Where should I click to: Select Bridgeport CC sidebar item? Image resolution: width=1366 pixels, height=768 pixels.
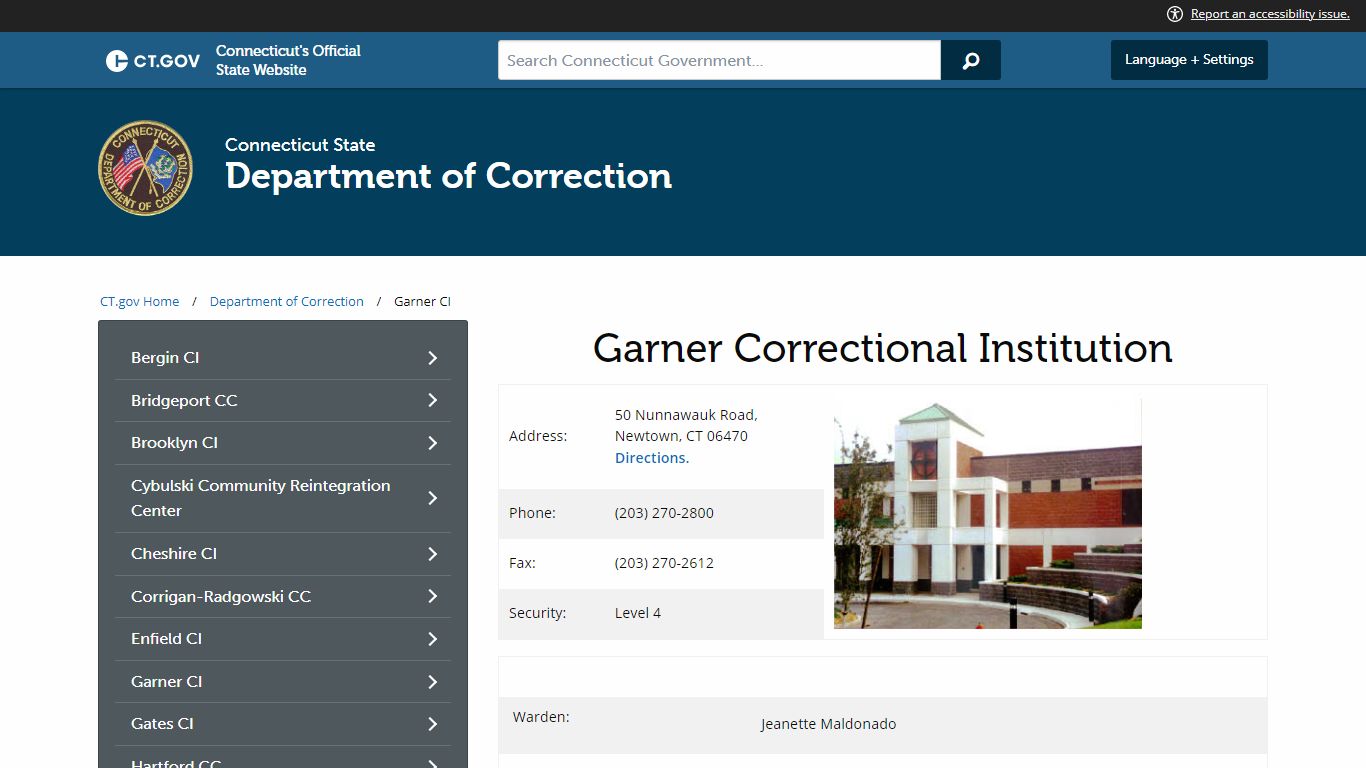(x=184, y=400)
